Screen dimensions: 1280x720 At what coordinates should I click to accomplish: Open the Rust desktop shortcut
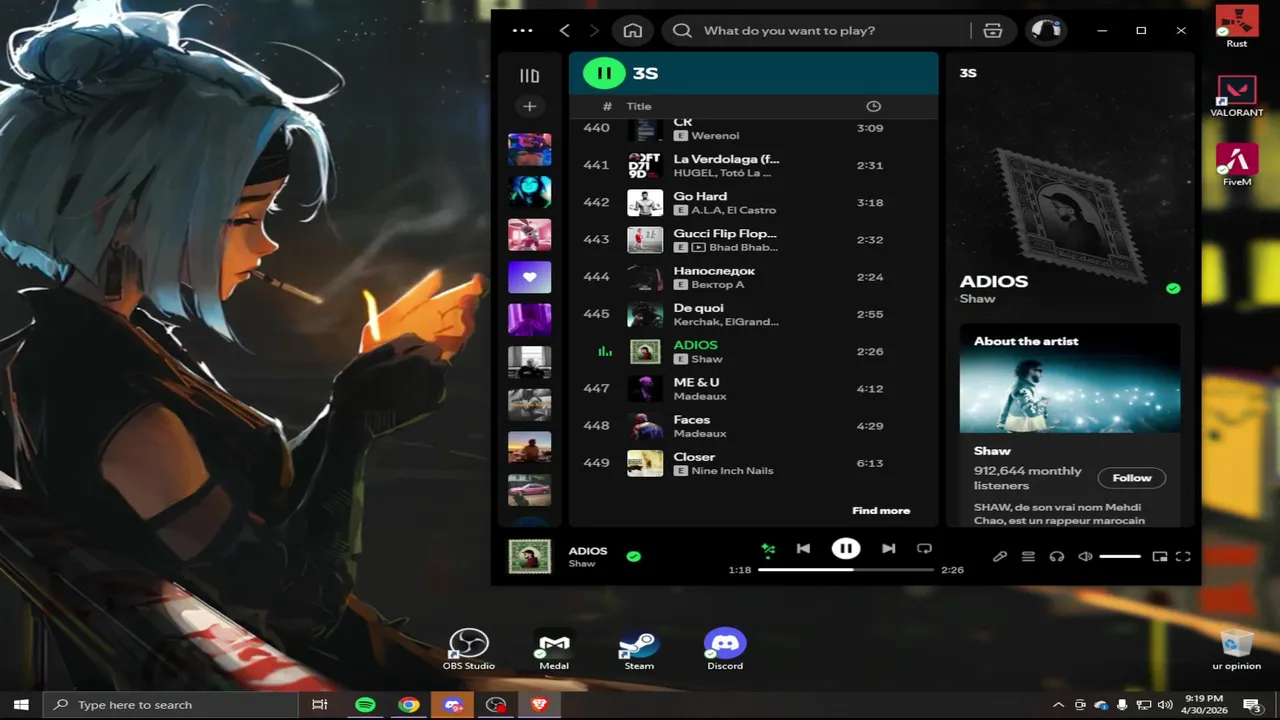[1237, 26]
